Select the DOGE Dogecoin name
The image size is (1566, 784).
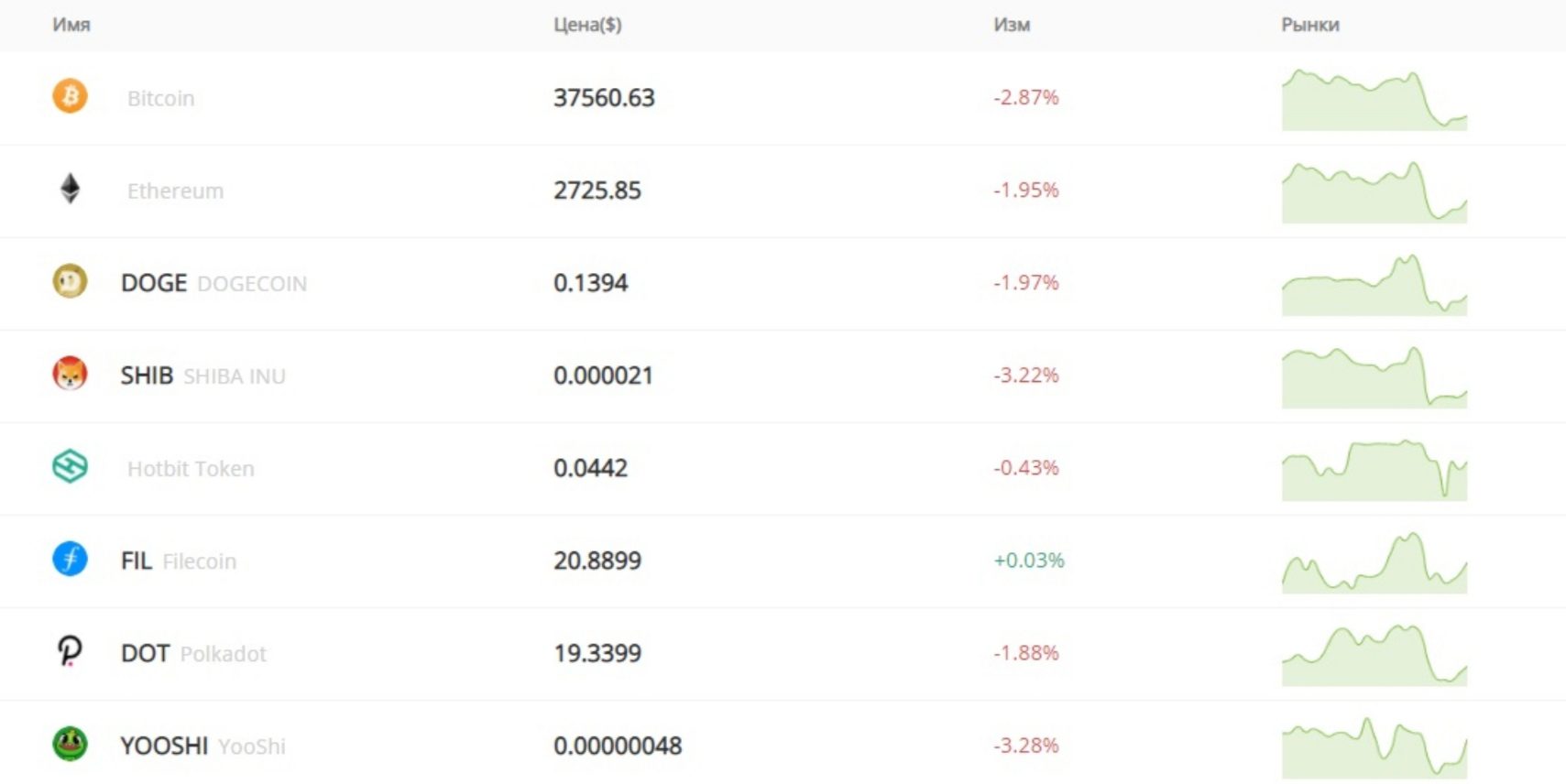point(214,283)
